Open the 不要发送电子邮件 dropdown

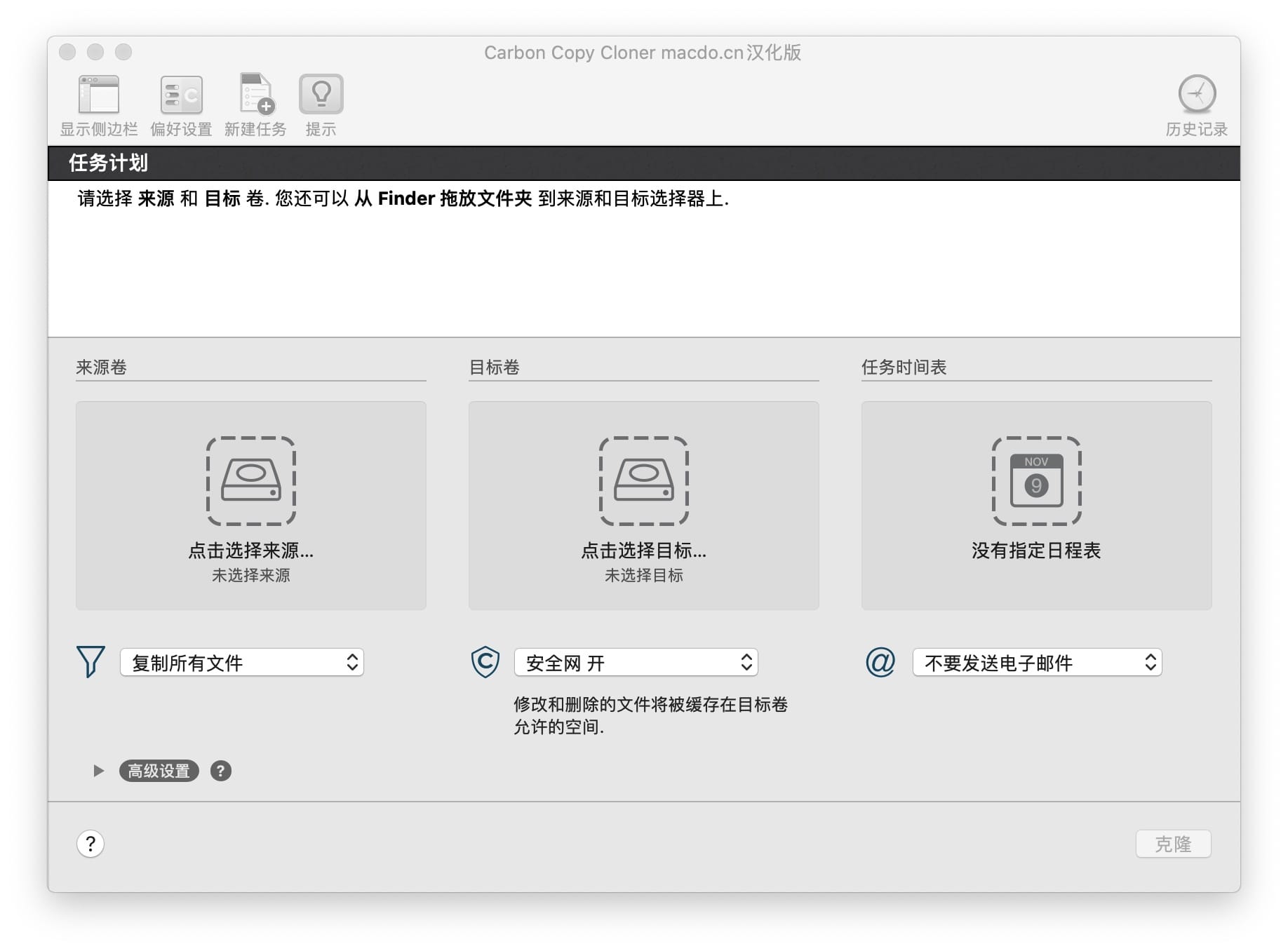point(1036,661)
